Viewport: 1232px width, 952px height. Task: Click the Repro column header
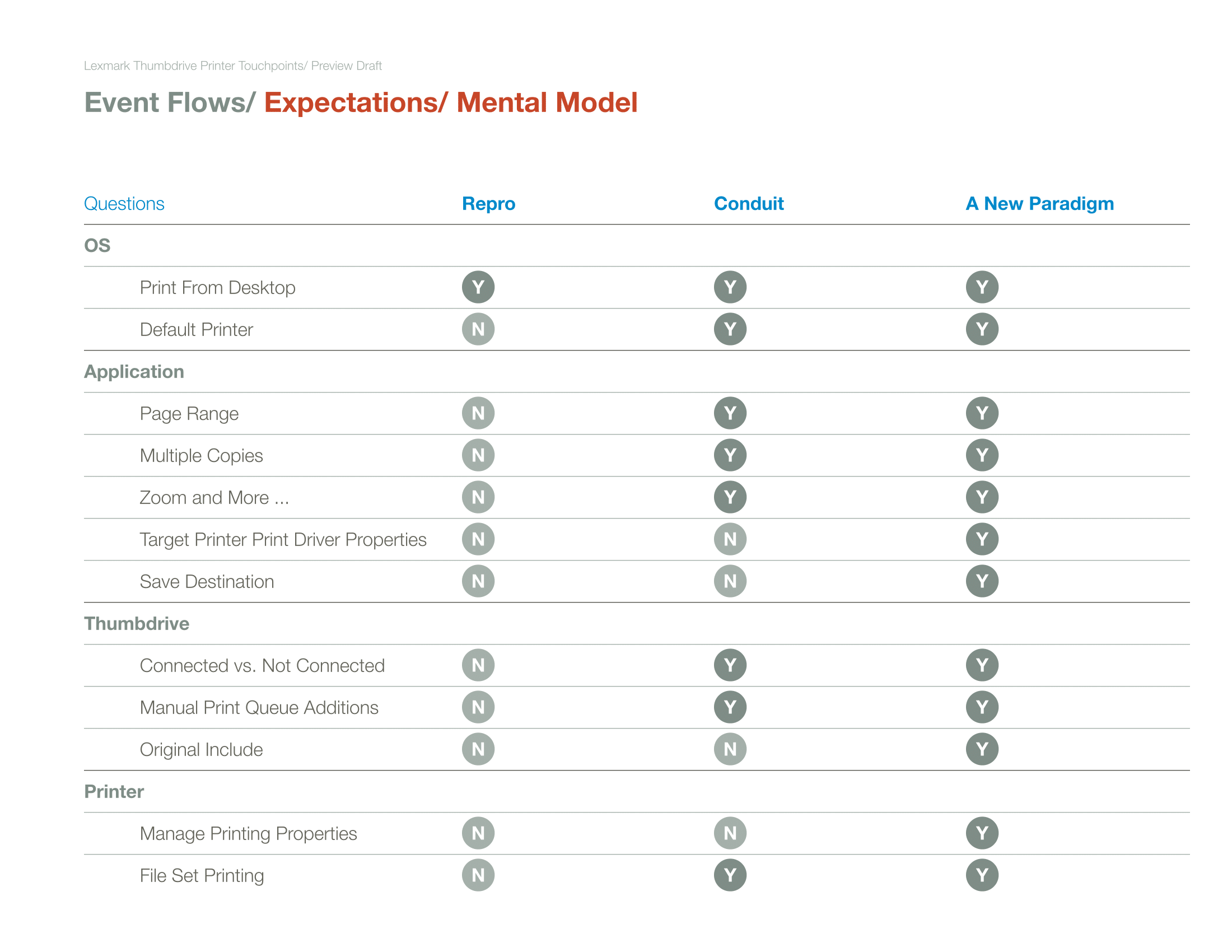tap(488, 204)
